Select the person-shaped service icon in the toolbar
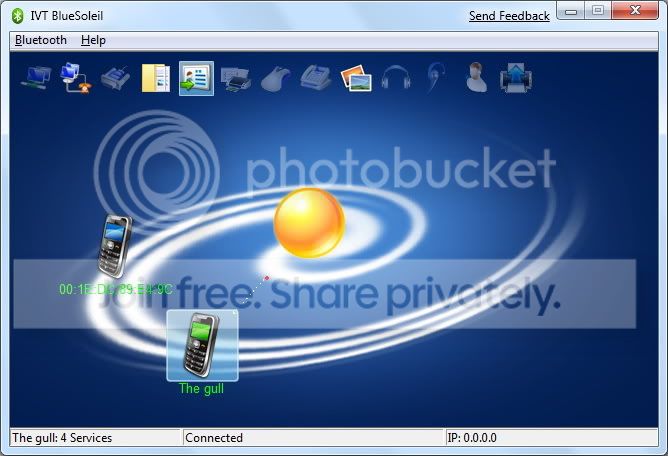This screenshot has width=668, height=456. click(476, 77)
